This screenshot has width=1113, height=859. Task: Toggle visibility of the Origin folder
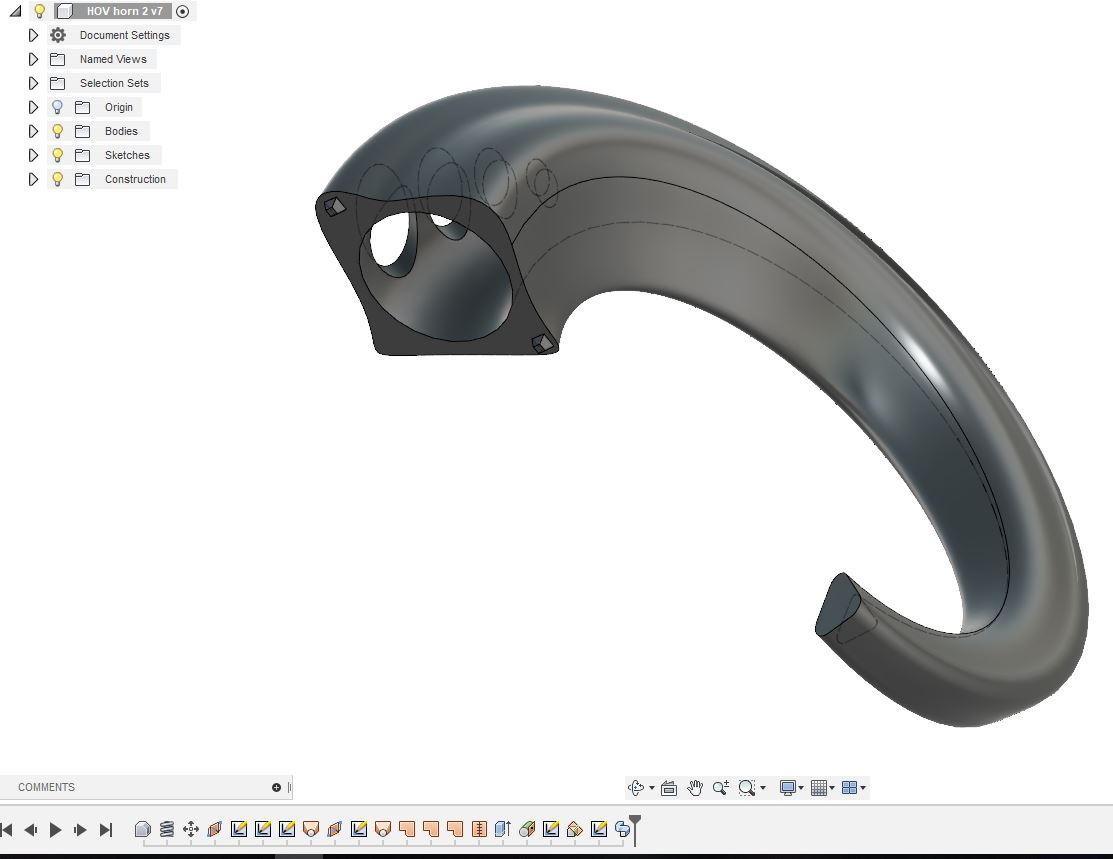[x=57, y=107]
